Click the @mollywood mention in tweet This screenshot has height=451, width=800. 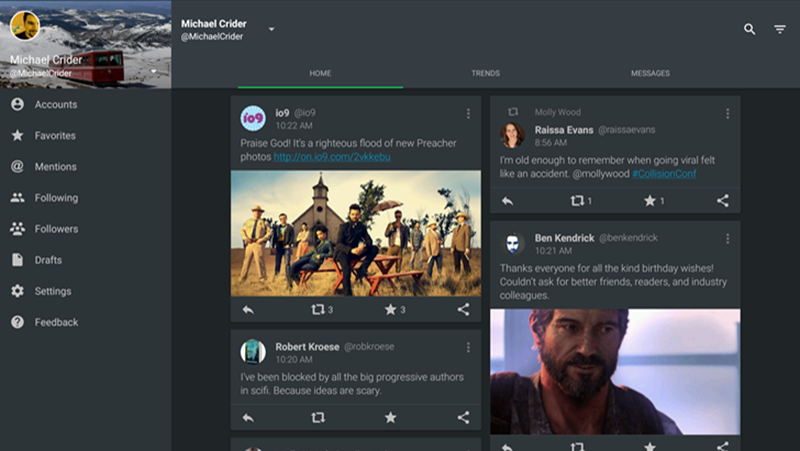pyautogui.click(x=601, y=174)
